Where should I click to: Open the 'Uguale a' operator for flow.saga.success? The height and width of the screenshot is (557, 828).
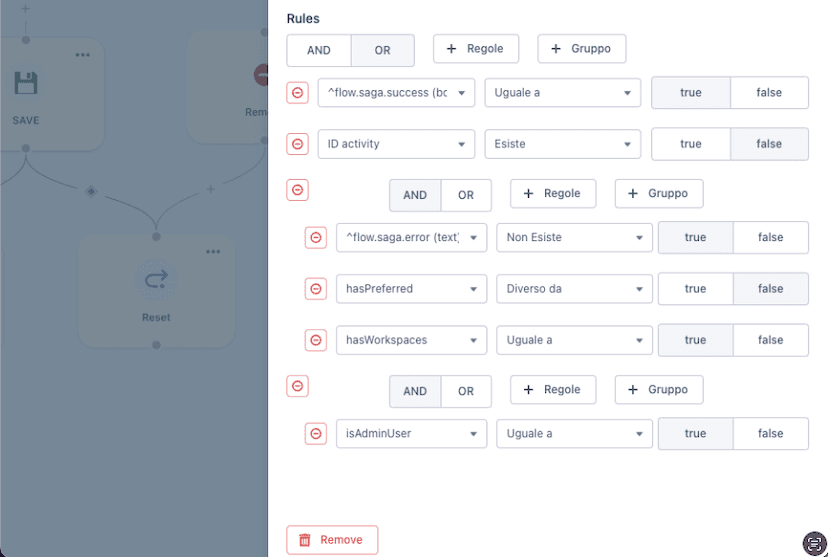(563, 93)
